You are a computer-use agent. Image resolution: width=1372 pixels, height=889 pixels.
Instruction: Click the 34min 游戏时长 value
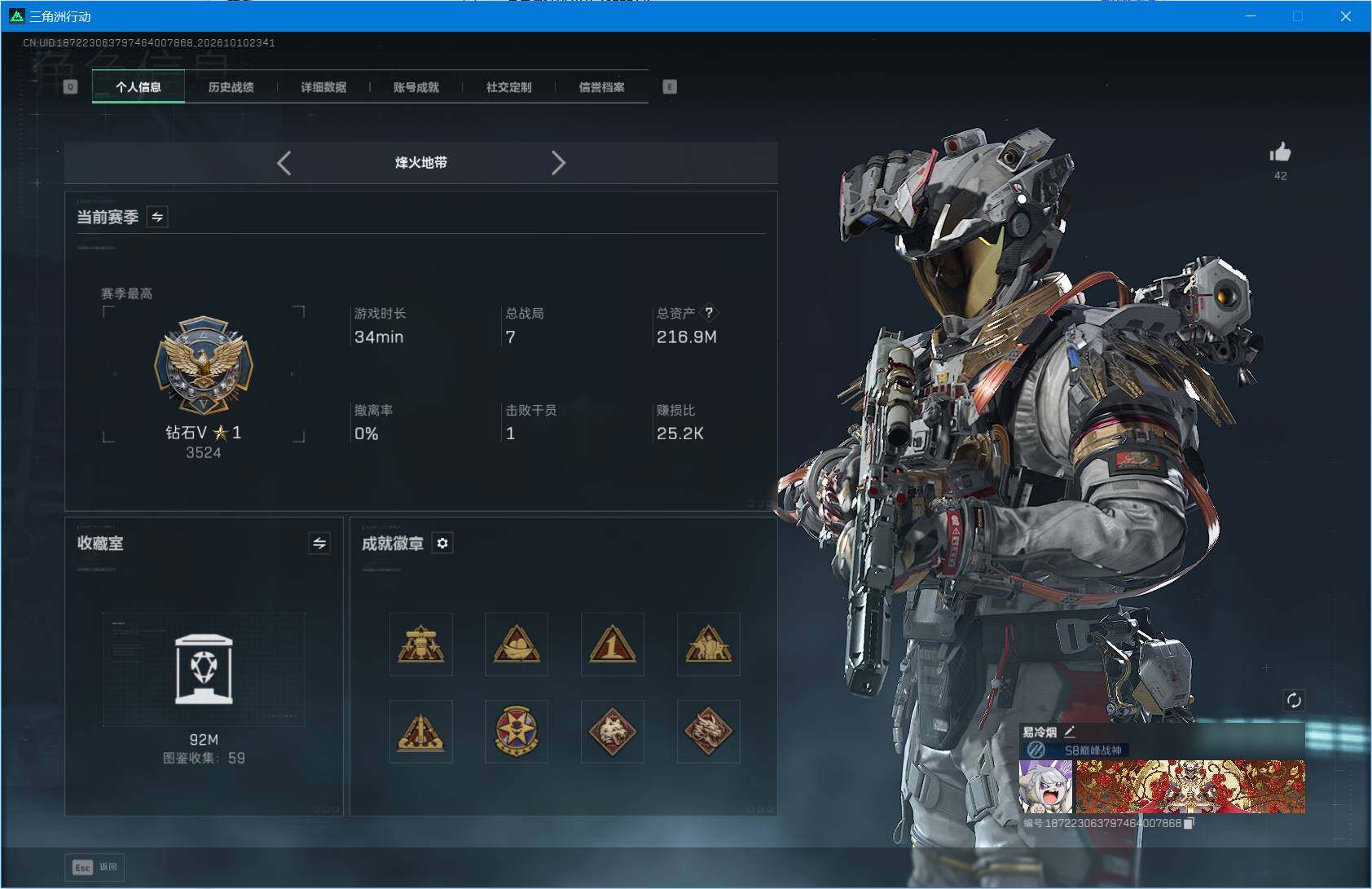[x=379, y=337]
